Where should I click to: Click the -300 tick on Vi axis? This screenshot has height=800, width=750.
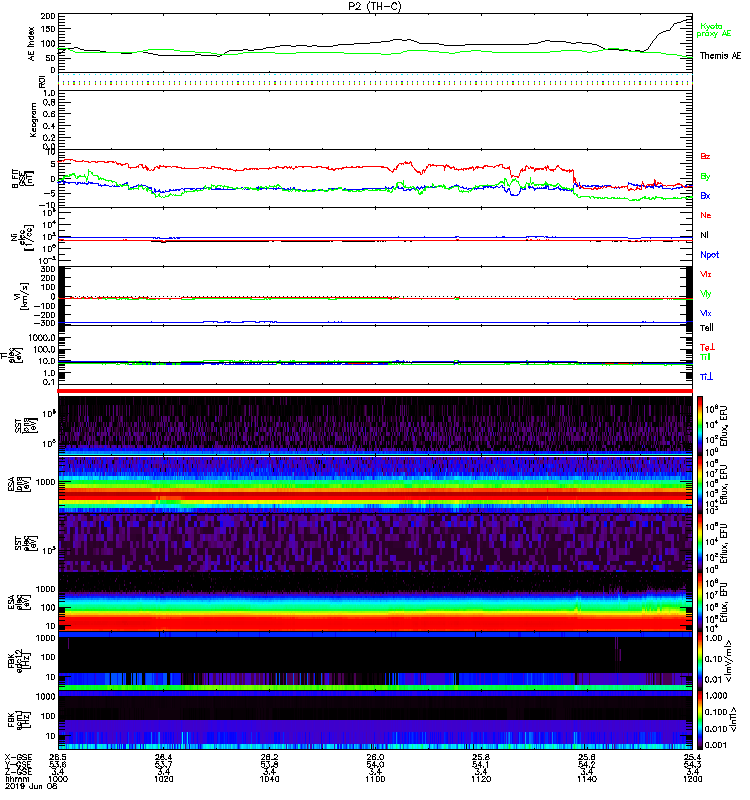(x=45, y=322)
